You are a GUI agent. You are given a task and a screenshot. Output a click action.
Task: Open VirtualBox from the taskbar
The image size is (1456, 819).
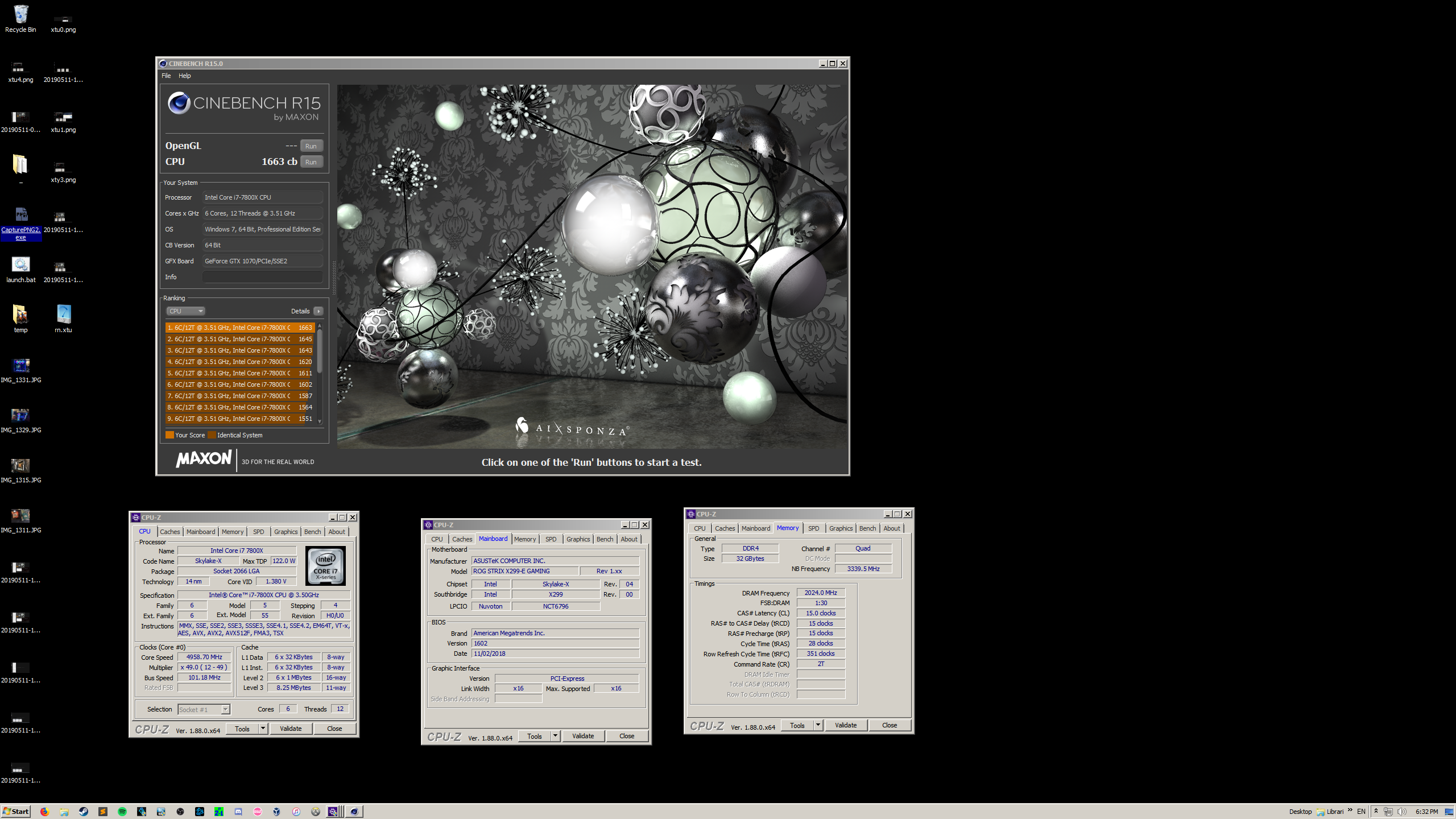click(277, 812)
